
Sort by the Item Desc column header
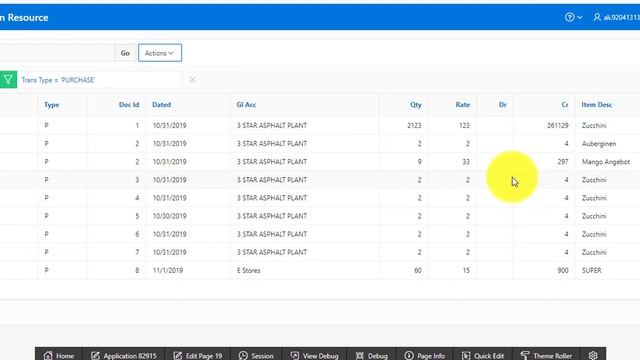(x=597, y=105)
